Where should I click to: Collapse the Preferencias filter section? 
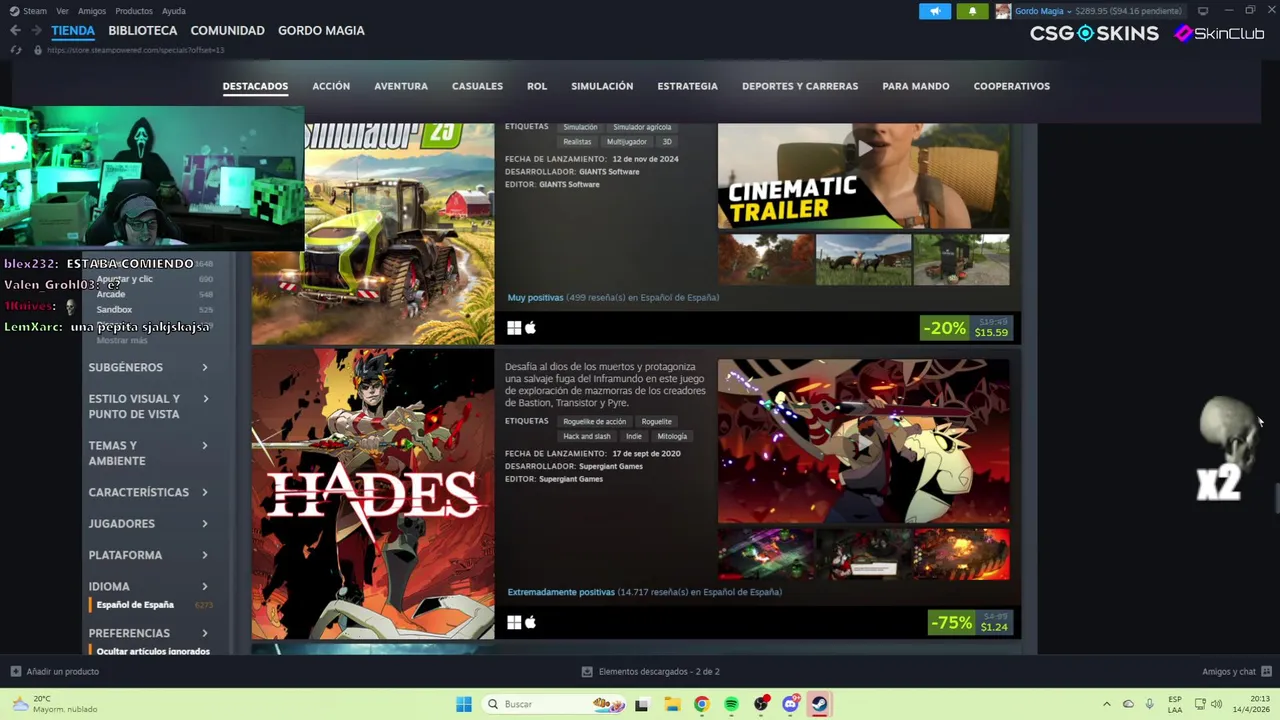pyautogui.click(x=148, y=633)
